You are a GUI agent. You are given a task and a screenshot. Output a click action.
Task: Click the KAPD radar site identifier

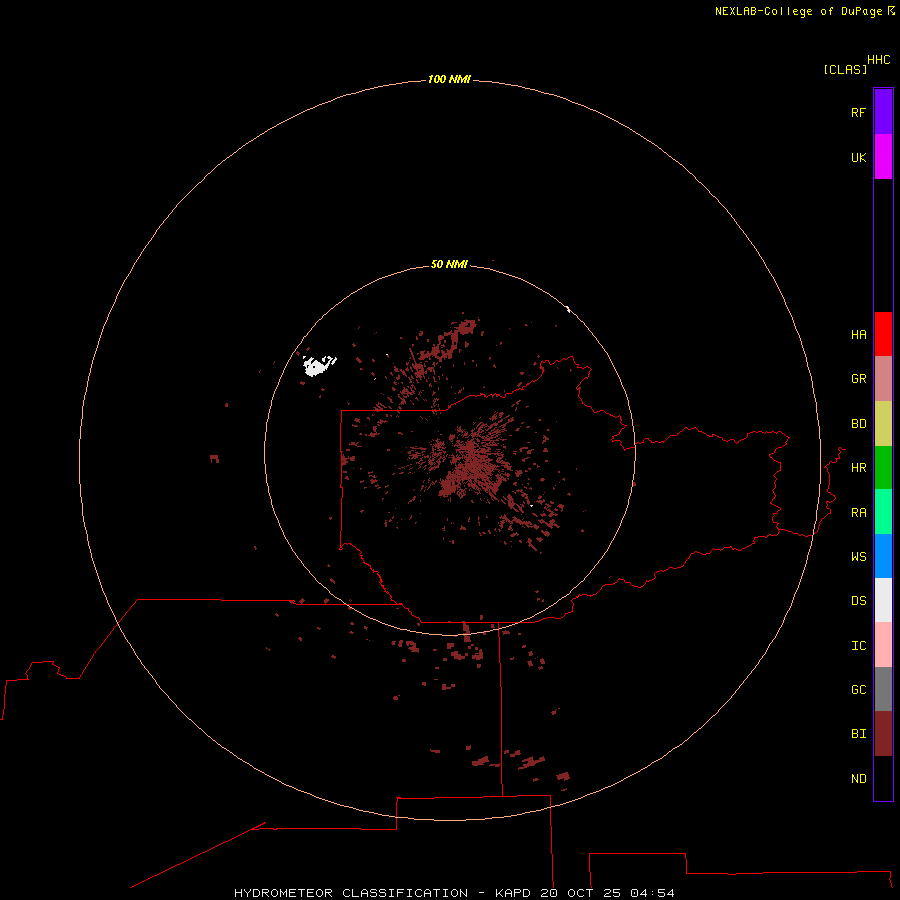pyautogui.click(x=513, y=893)
